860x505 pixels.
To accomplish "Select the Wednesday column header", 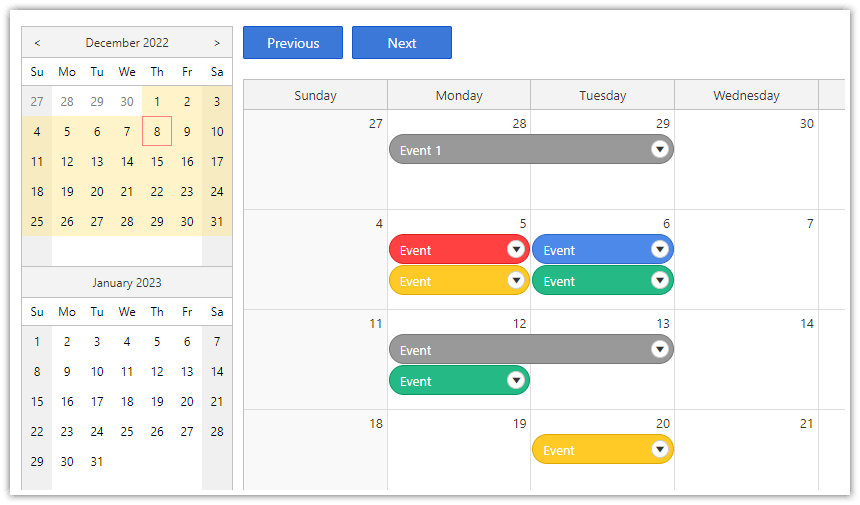I will 746,96.
